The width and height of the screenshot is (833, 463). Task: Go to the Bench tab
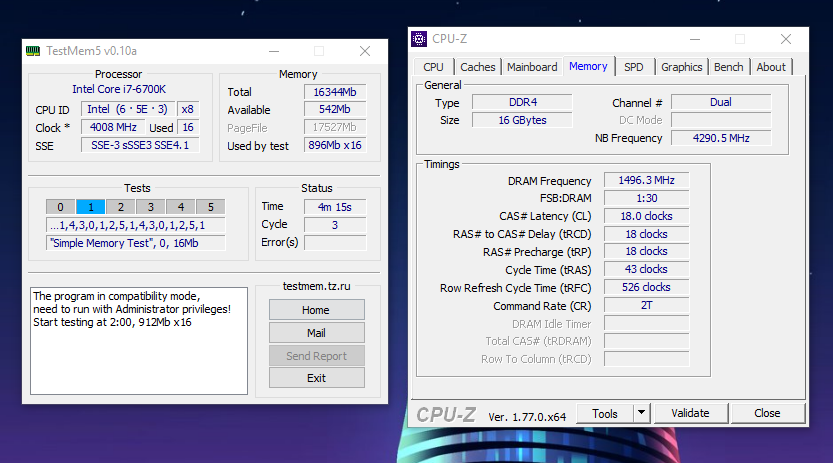point(728,67)
